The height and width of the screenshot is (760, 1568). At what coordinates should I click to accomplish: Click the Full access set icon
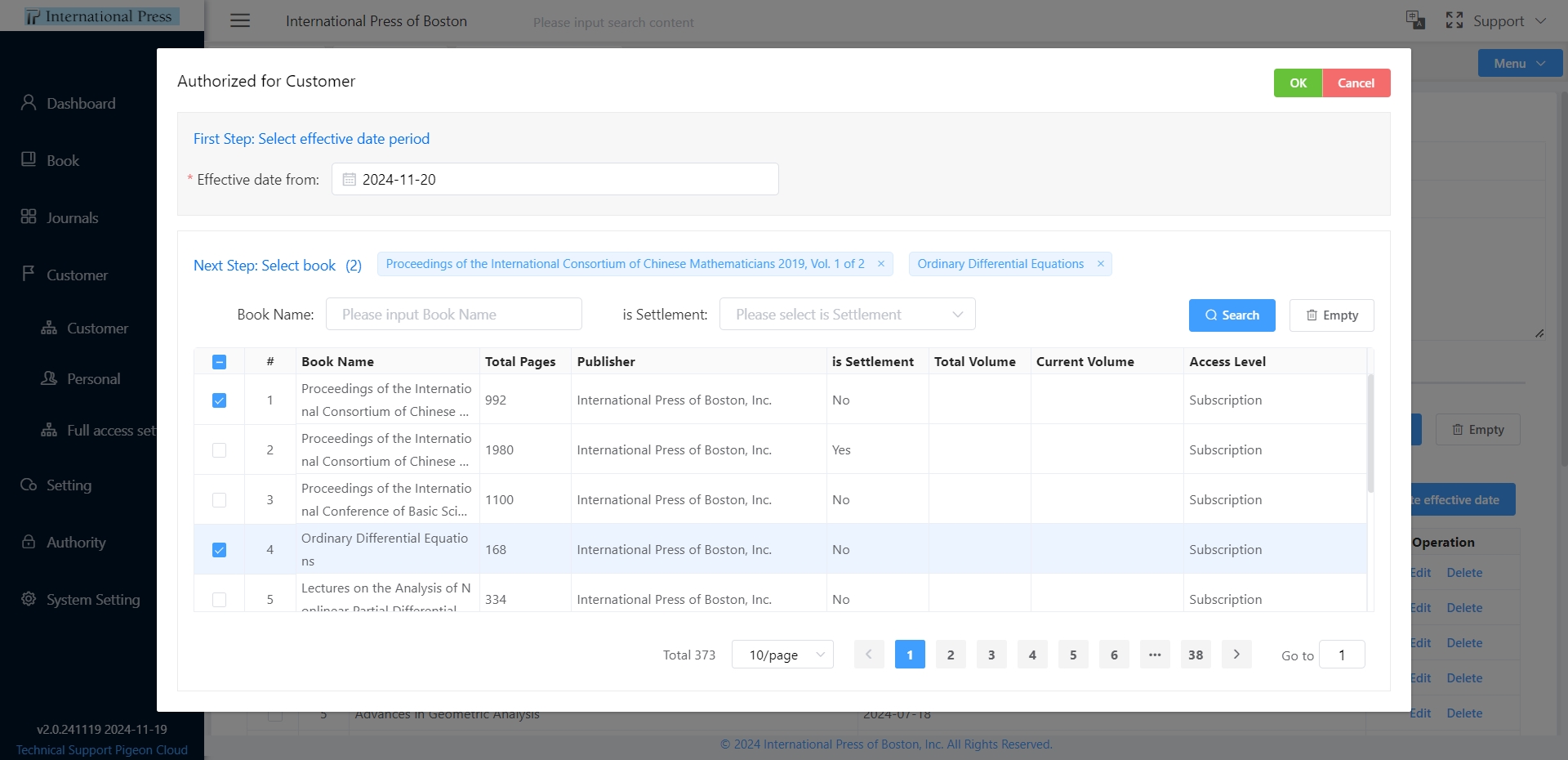(49, 430)
